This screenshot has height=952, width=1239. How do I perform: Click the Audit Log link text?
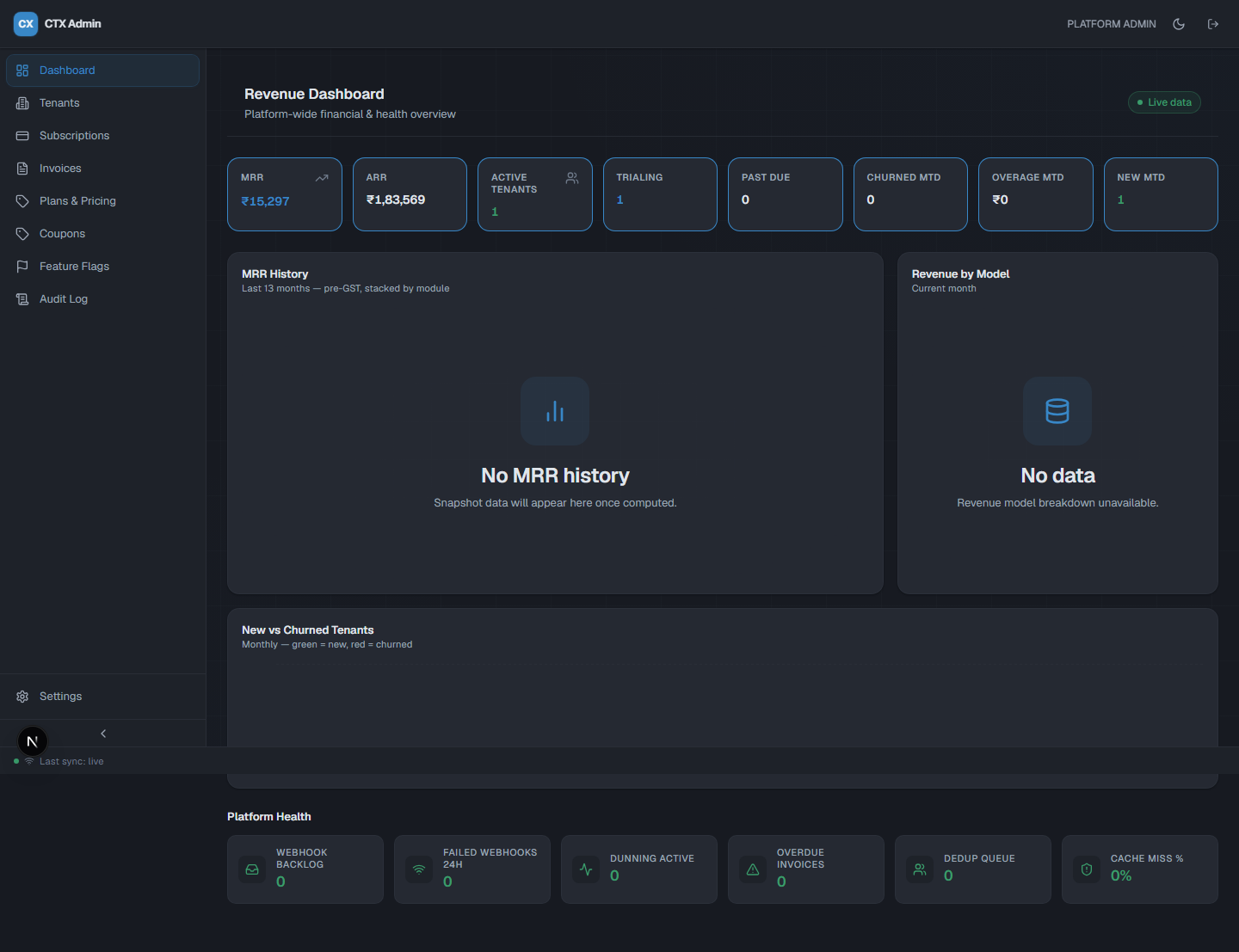(64, 299)
